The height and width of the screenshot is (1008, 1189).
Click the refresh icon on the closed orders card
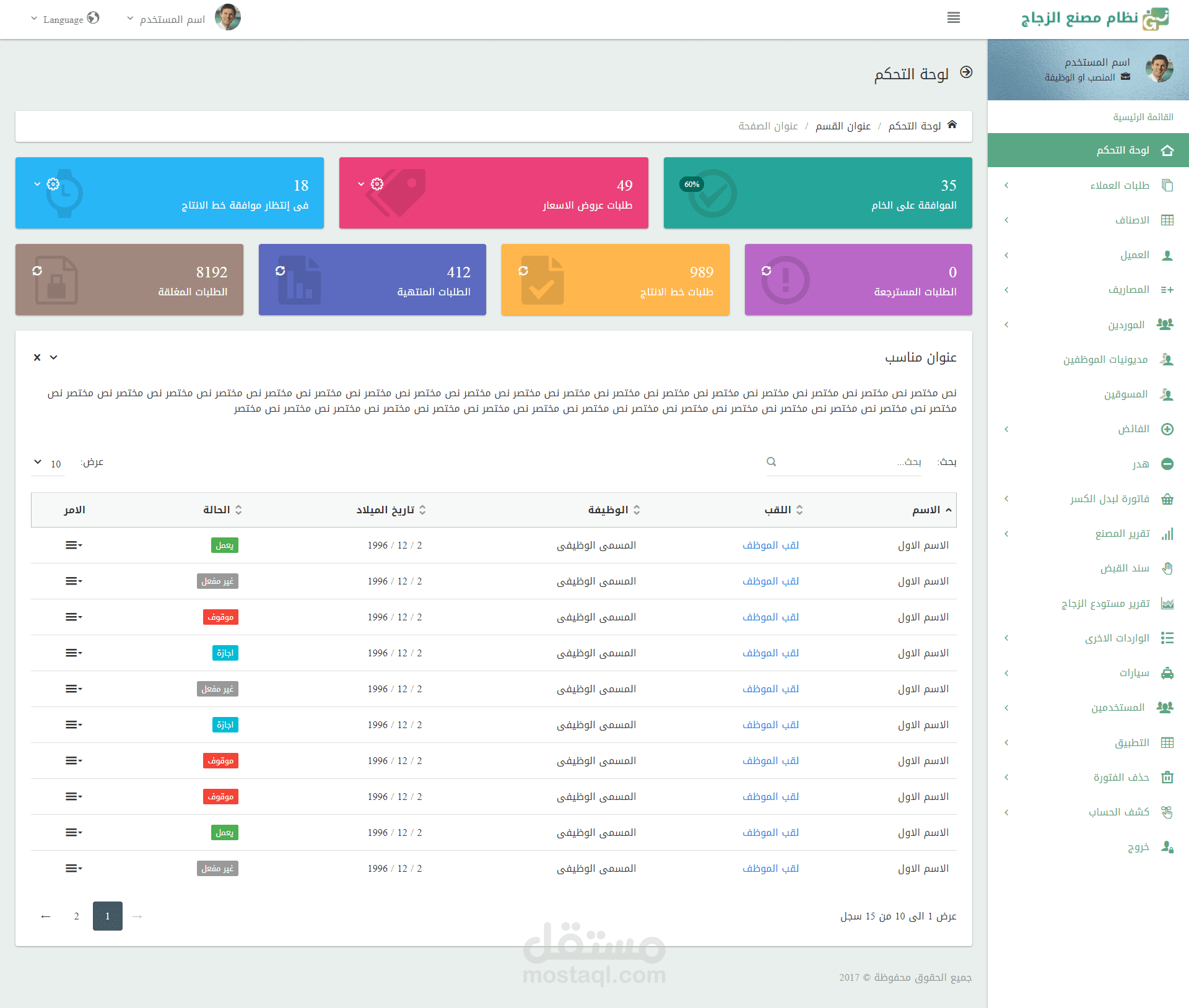tap(38, 271)
